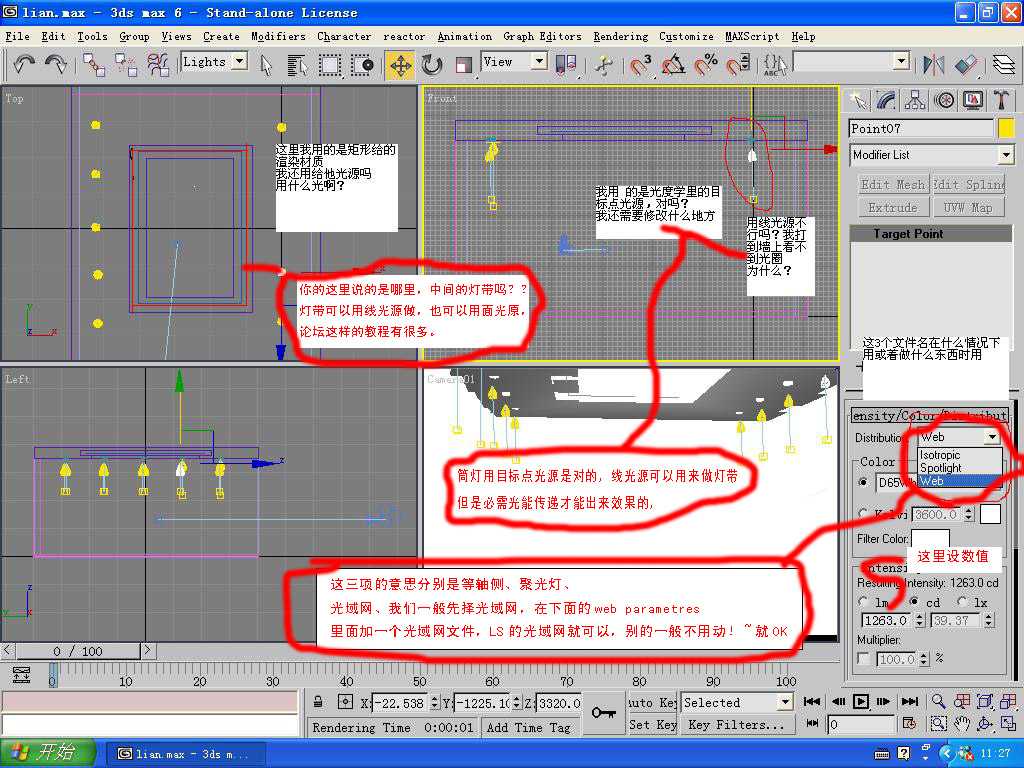
Task: Open the MAXScript menu
Action: pos(752,37)
